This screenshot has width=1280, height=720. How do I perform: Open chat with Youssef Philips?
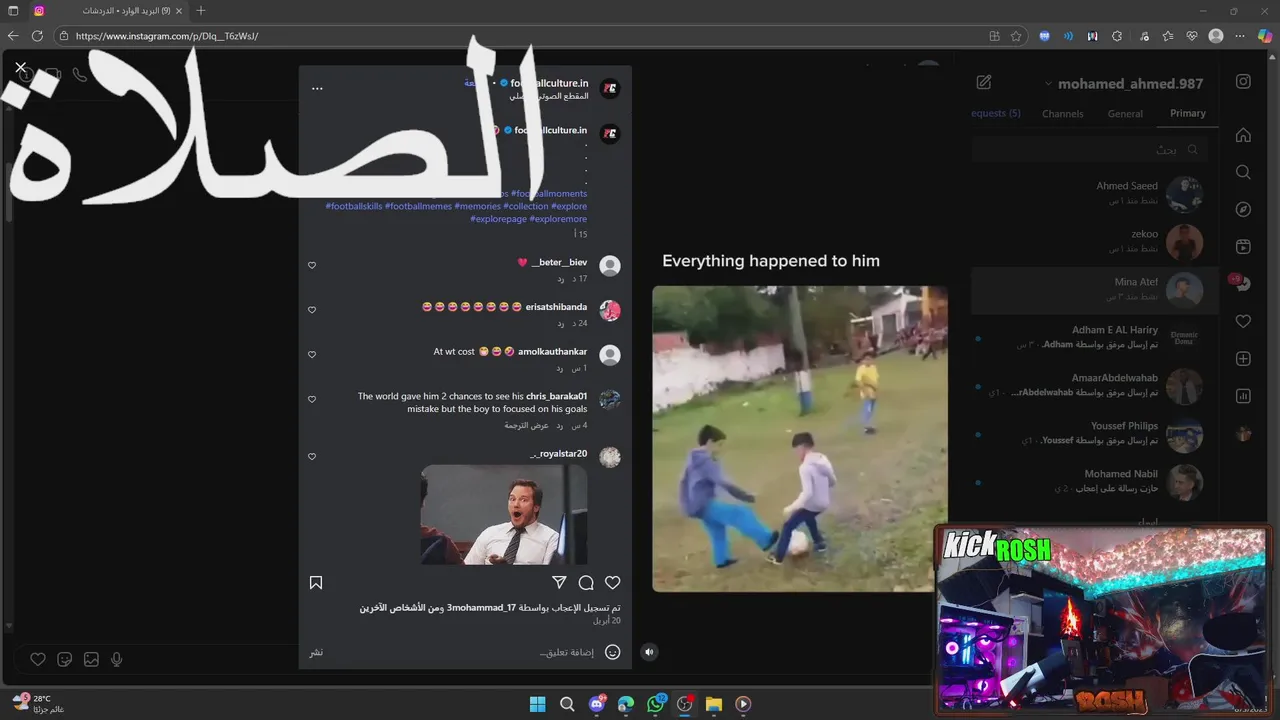1095,434
